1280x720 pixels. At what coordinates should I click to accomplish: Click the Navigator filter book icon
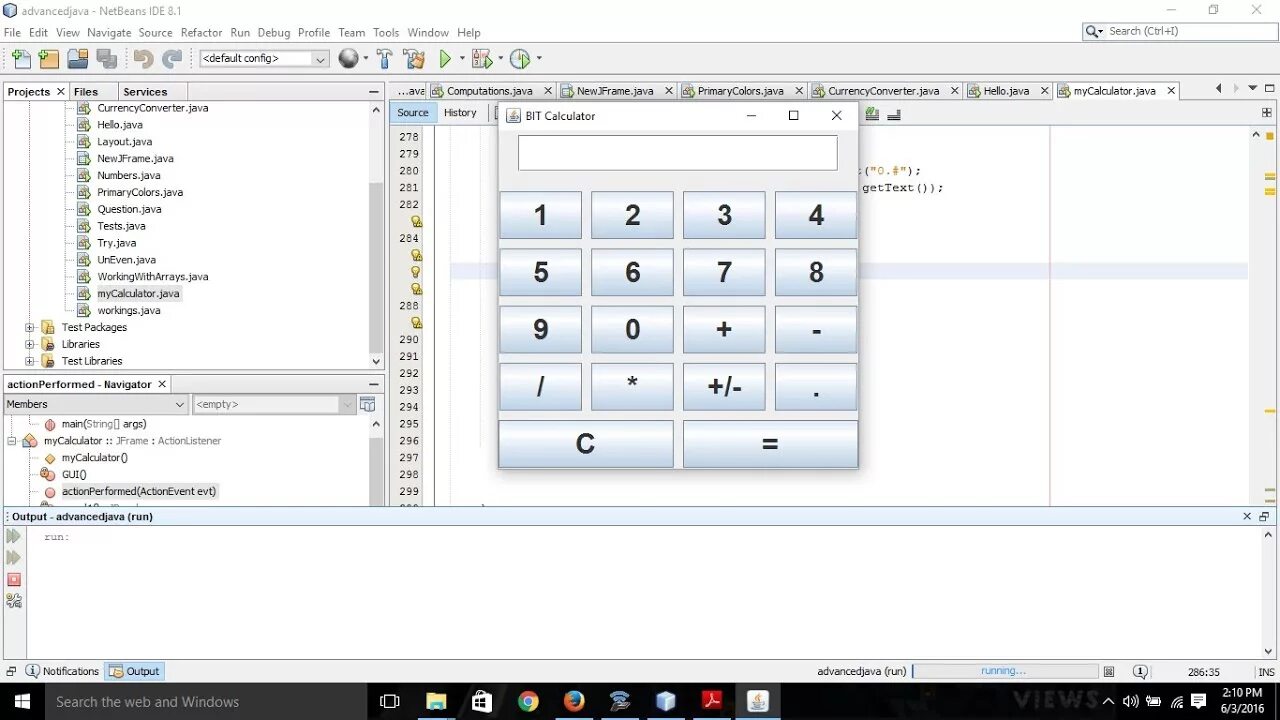click(367, 404)
